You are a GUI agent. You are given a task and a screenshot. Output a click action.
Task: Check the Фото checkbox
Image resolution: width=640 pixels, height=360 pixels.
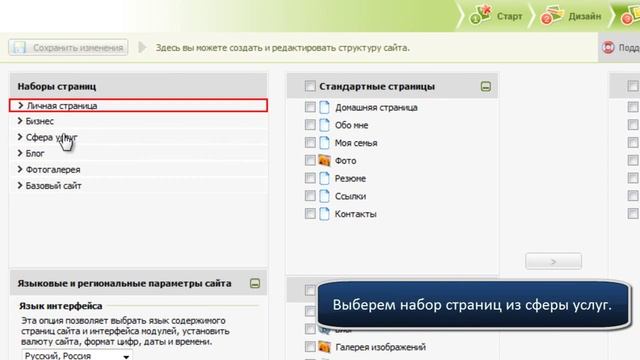(310, 160)
